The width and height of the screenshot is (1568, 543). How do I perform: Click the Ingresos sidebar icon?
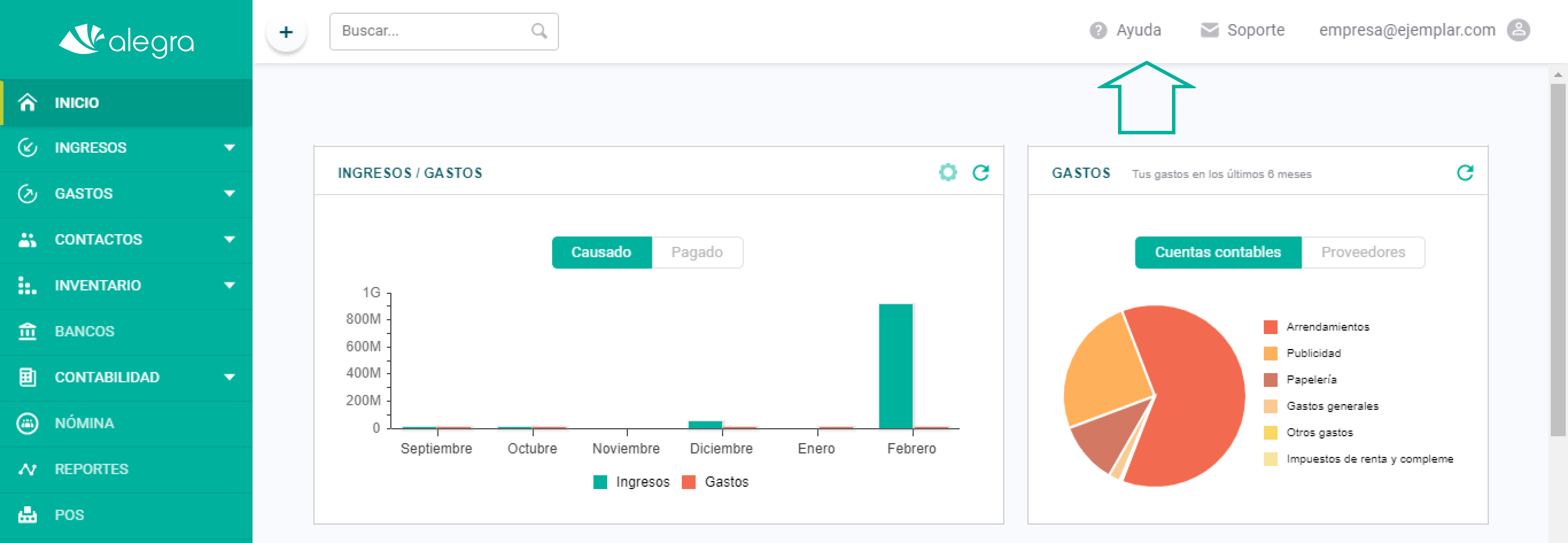(27, 147)
